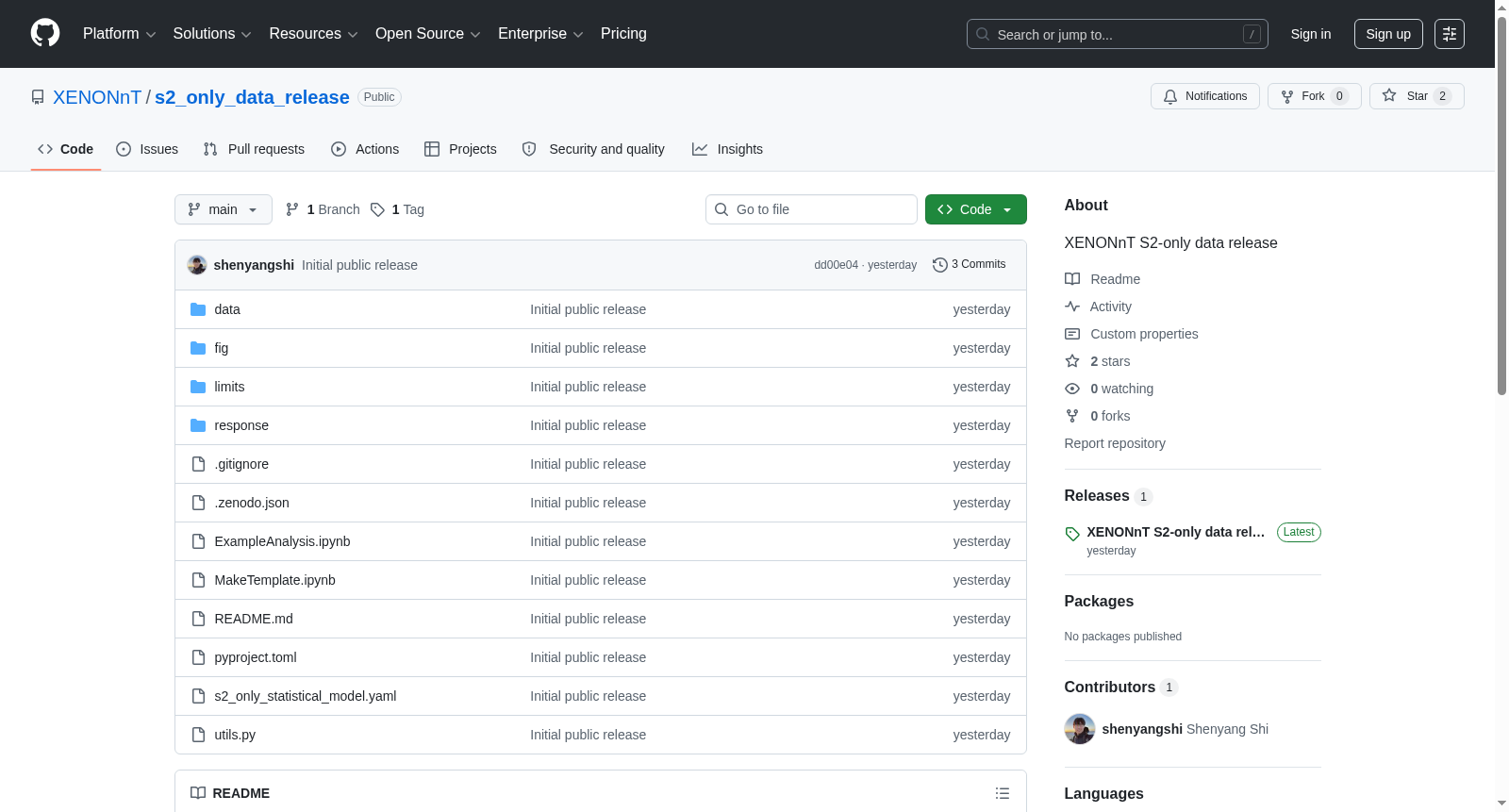Click the README.md file icon
The height and width of the screenshot is (812, 1509).
pyautogui.click(x=198, y=619)
